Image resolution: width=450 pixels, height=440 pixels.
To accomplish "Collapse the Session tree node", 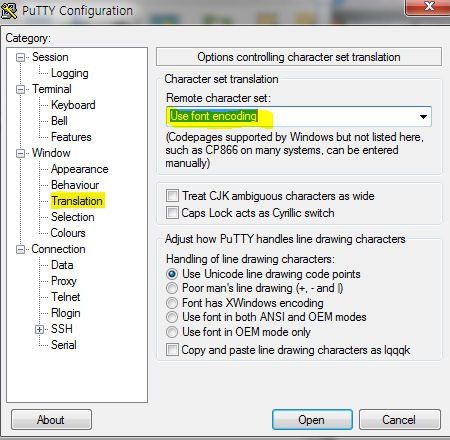I will pos(20,58).
